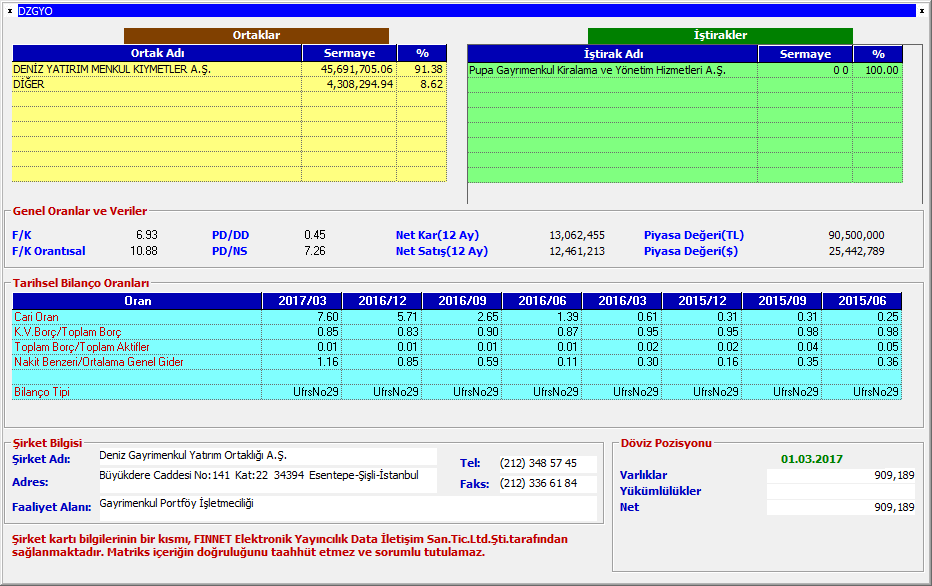Screen dimensions: 932x586
Task: Click the 2016/06 period column header
Action: (x=542, y=301)
